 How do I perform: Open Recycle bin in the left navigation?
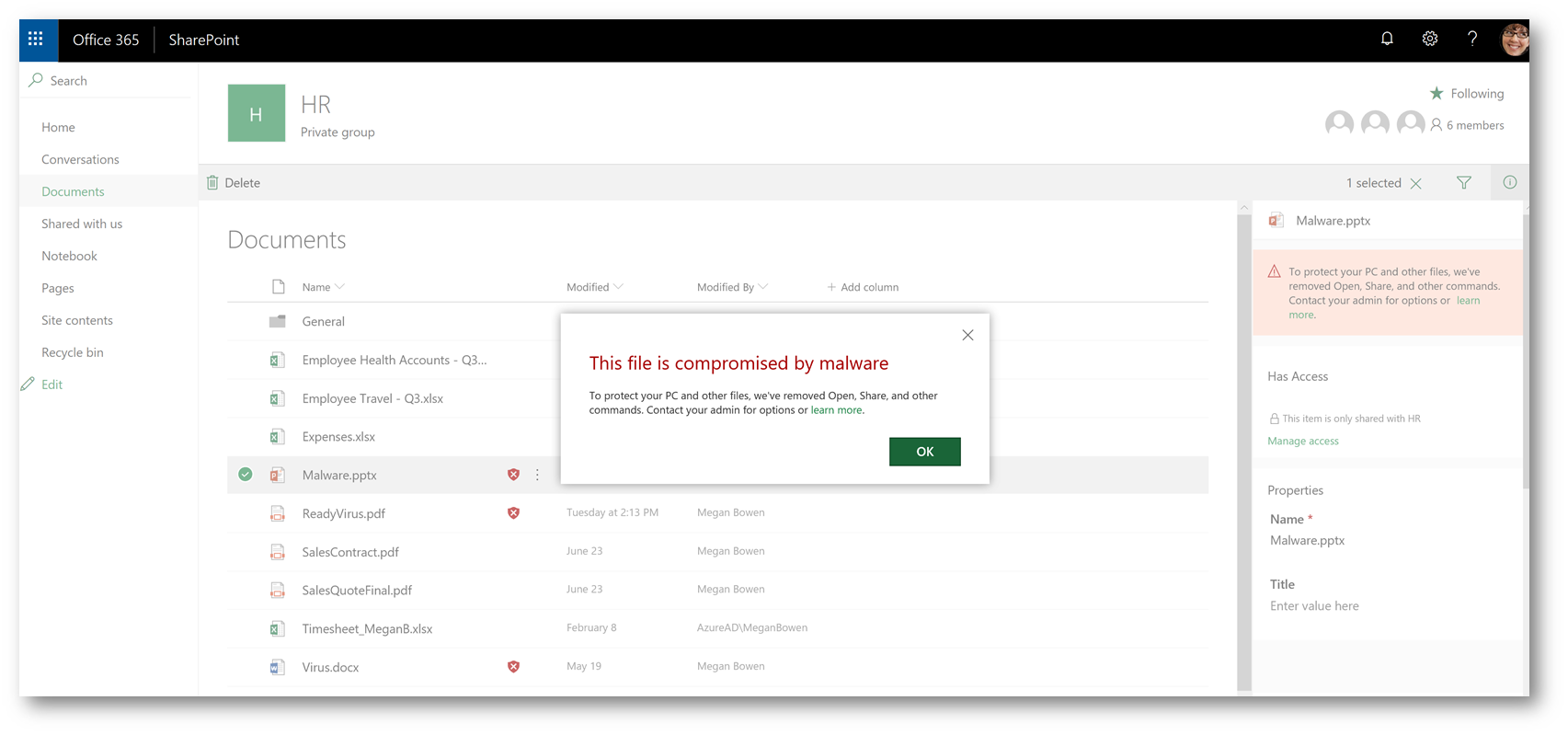(73, 352)
